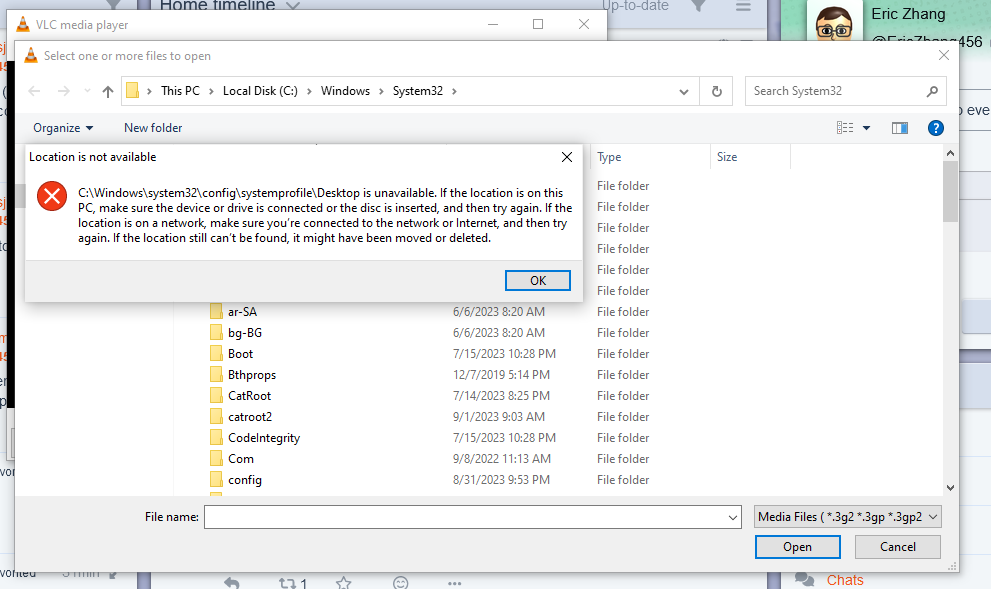Click the search magnifier icon
Screen dimensions: 991x589
tap(932, 91)
